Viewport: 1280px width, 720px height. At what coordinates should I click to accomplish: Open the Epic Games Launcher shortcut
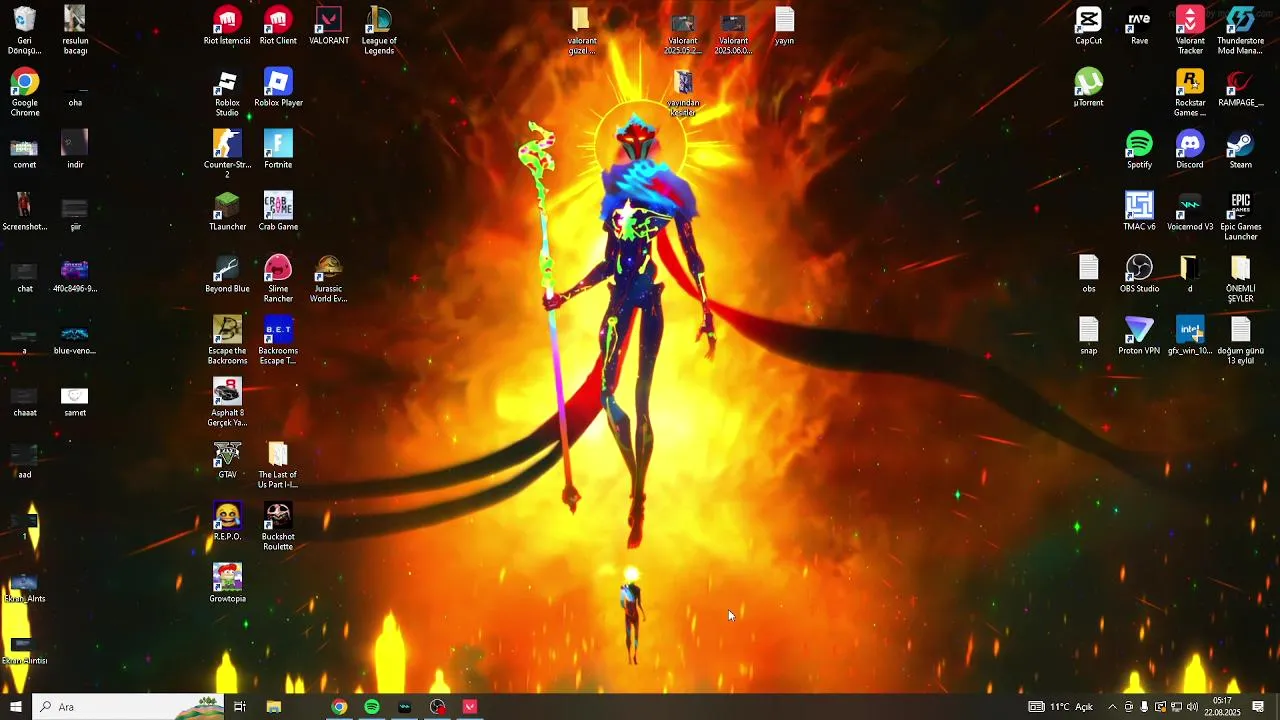point(1240,217)
